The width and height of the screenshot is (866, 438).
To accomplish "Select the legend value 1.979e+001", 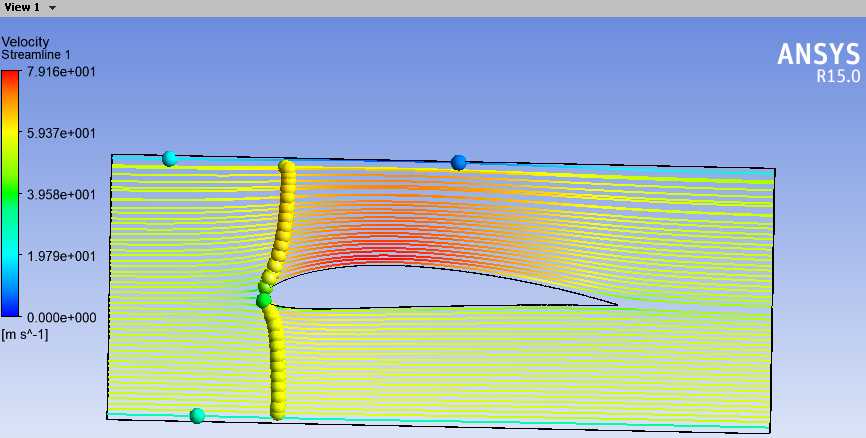I will [61, 256].
